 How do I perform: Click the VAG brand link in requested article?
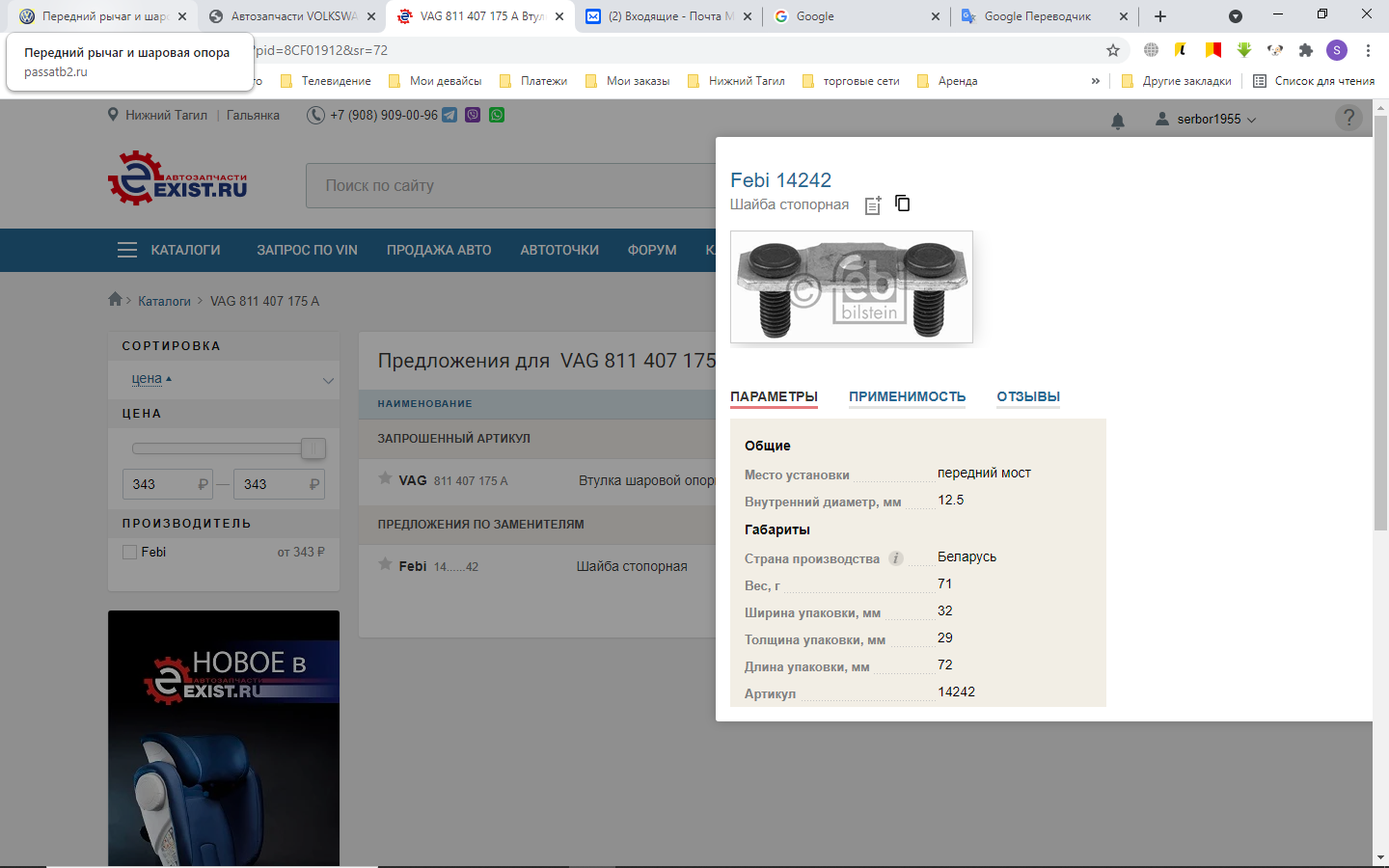coord(413,480)
